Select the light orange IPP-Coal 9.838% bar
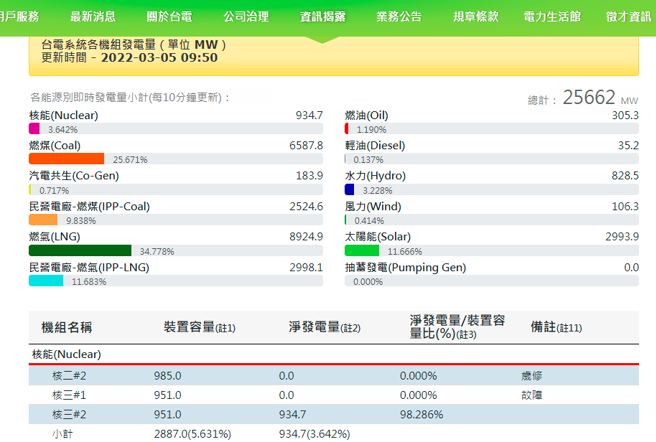Screen dimensions: 656x442 click(43, 219)
